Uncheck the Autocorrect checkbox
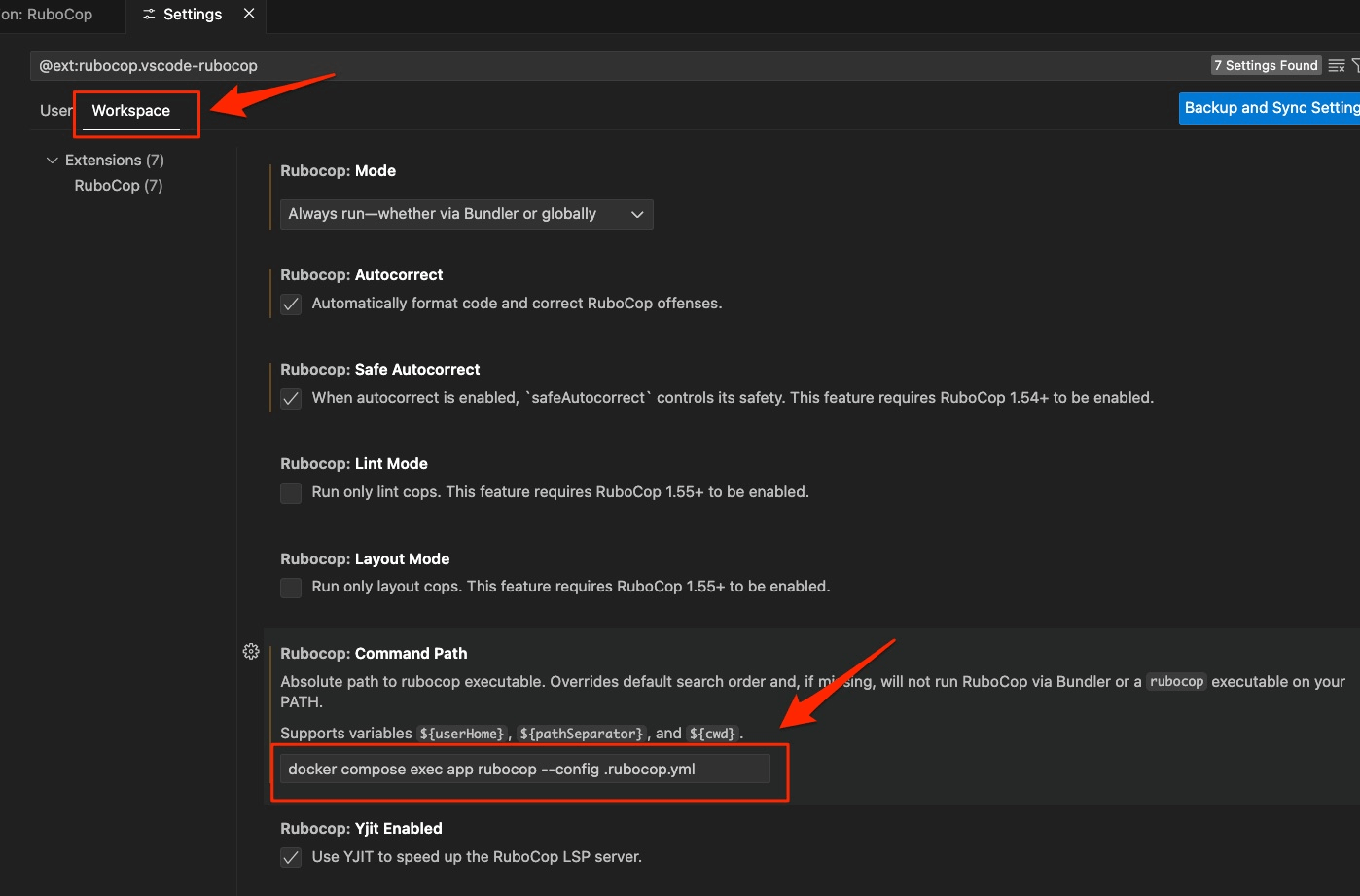Viewport: 1360px width, 896px height. (291, 304)
